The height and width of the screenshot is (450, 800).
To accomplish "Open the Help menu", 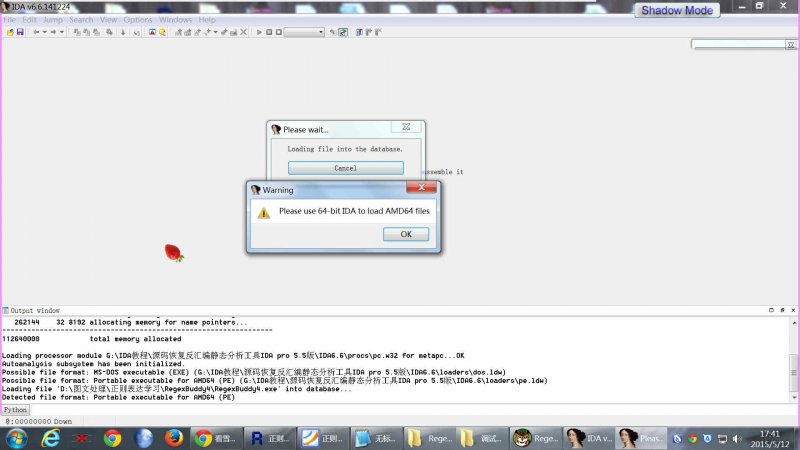I will (207, 20).
